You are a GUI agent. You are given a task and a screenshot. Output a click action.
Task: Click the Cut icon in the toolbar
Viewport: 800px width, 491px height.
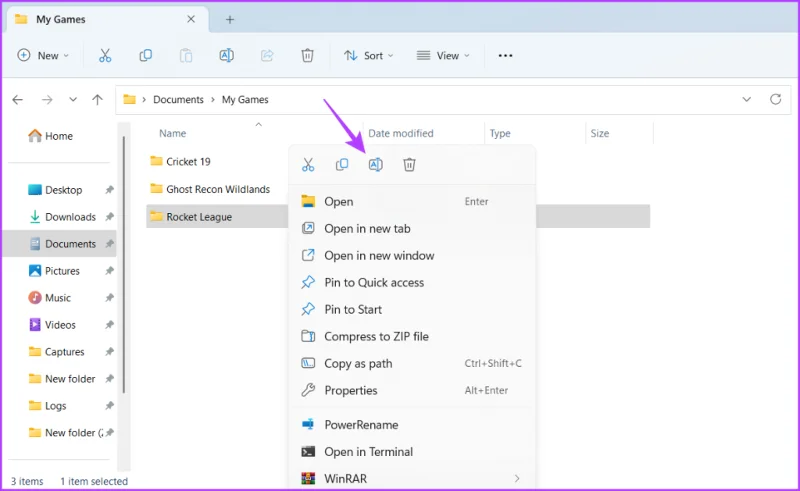pos(105,56)
